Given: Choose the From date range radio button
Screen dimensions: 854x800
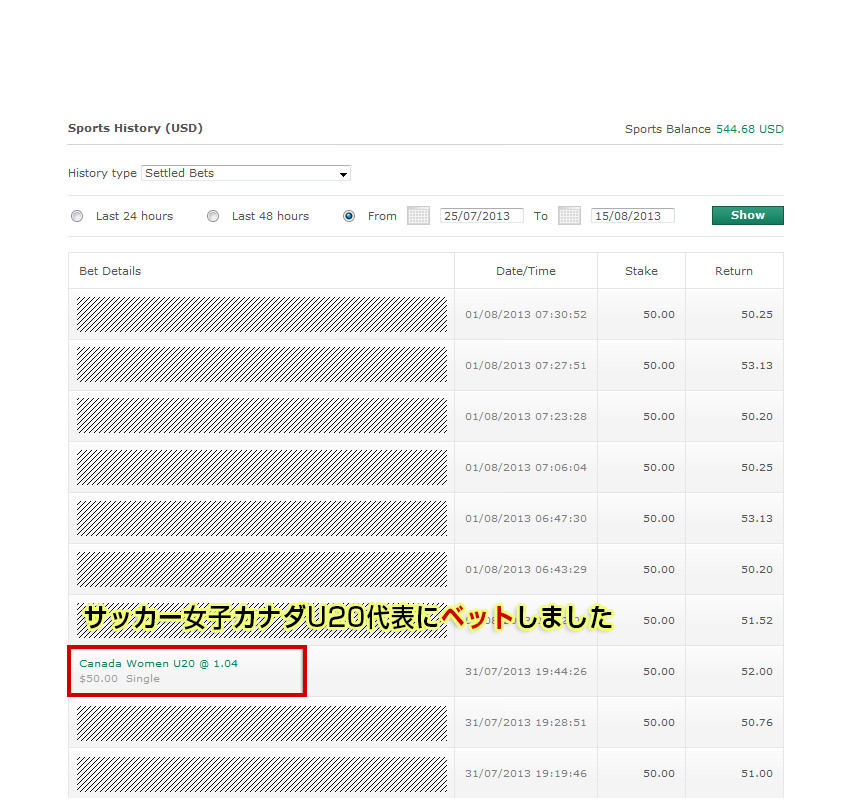Looking at the screenshot, I should tap(349, 216).
